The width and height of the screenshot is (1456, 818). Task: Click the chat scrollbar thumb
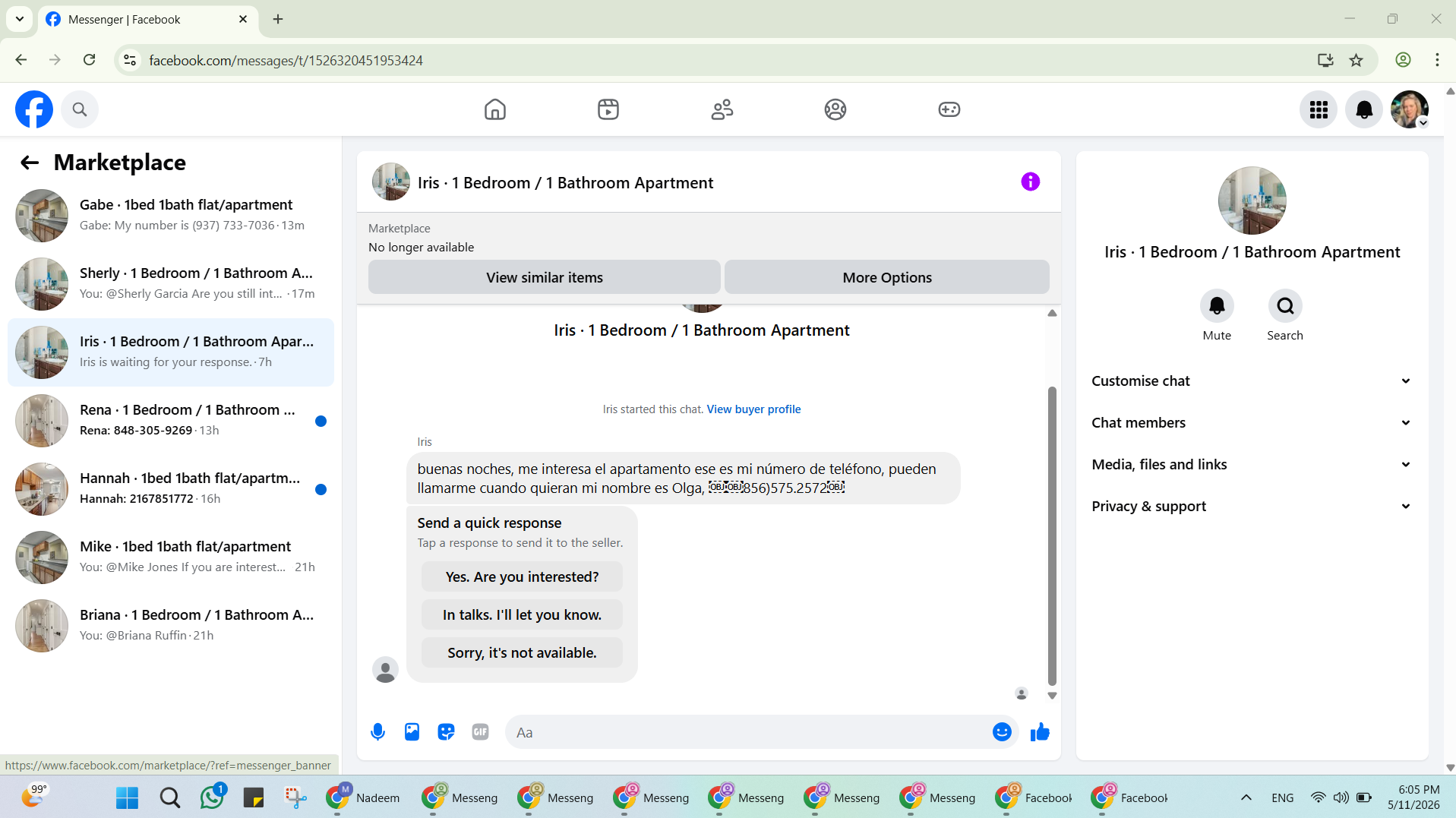point(1052,535)
